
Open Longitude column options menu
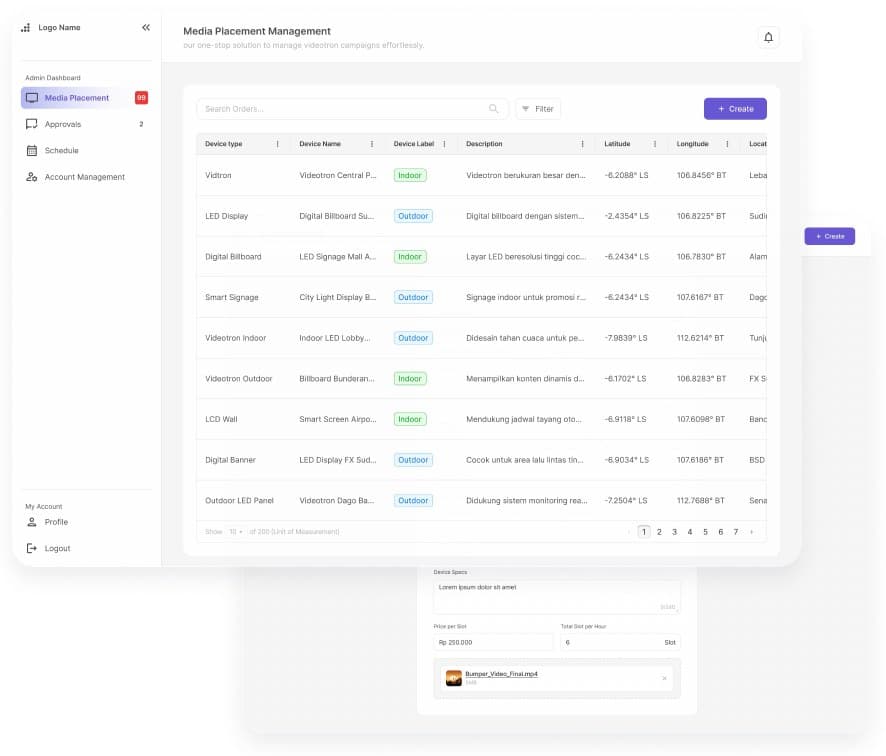coord(727,144)
